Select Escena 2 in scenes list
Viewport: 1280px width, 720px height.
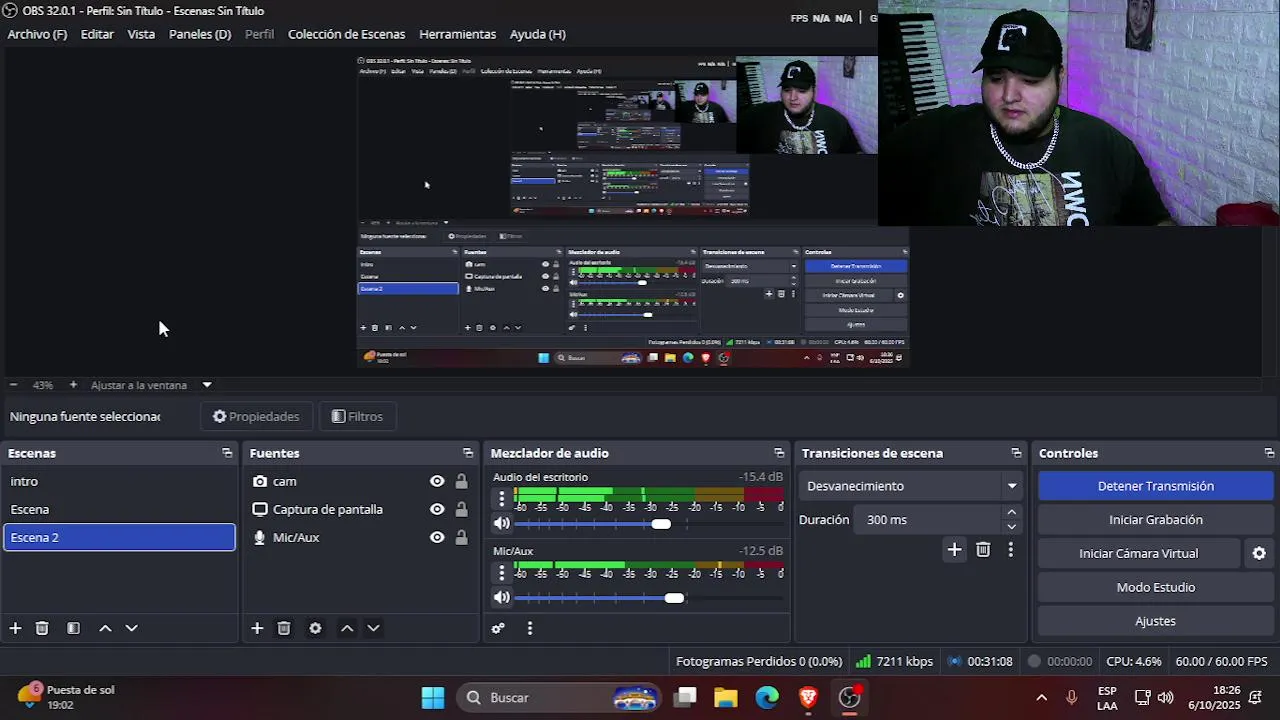click(x=119, y=537)
